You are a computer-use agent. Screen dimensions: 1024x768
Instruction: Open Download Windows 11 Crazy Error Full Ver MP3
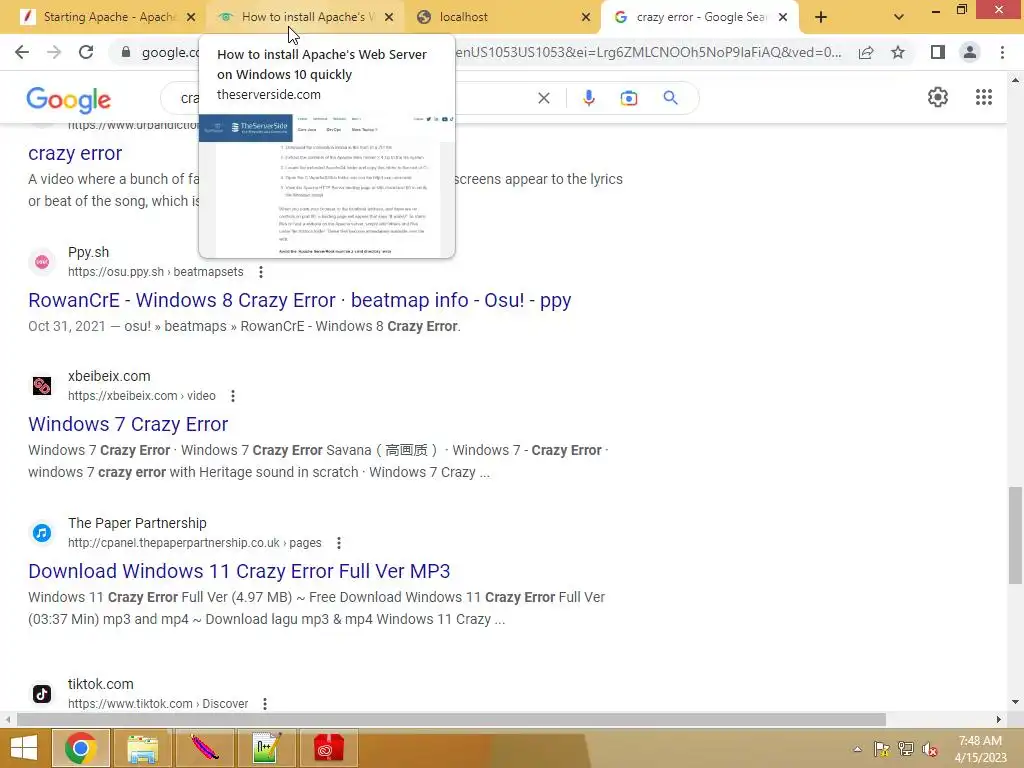pos(239,571)
